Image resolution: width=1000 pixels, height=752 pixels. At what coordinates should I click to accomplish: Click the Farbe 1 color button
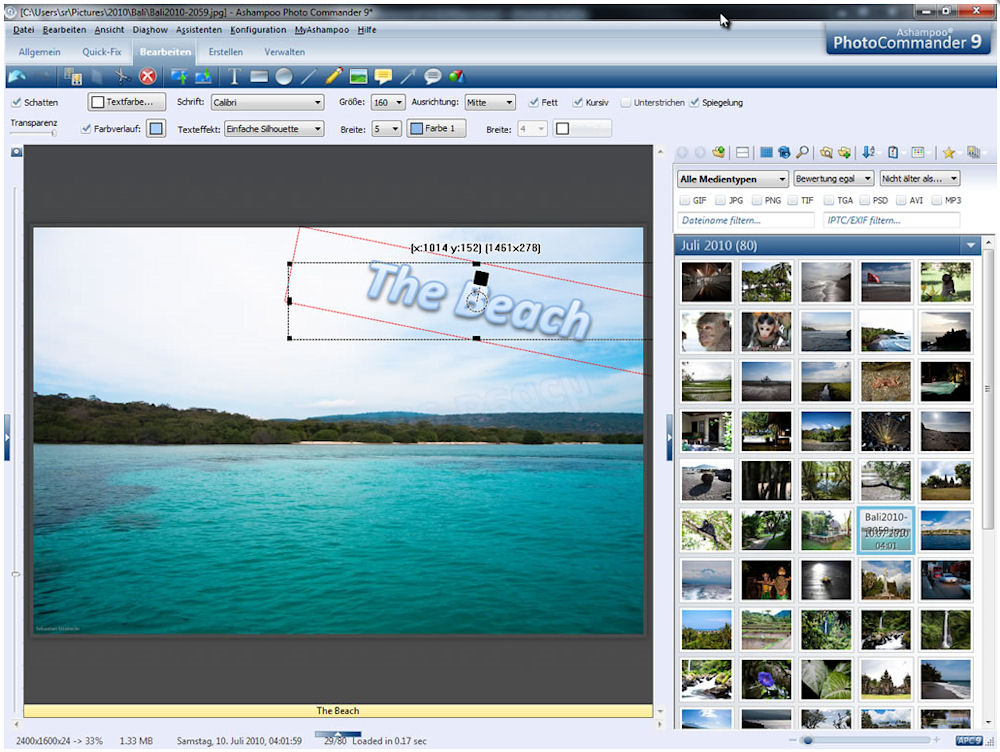pyautogui.click(x=436, y=129)
